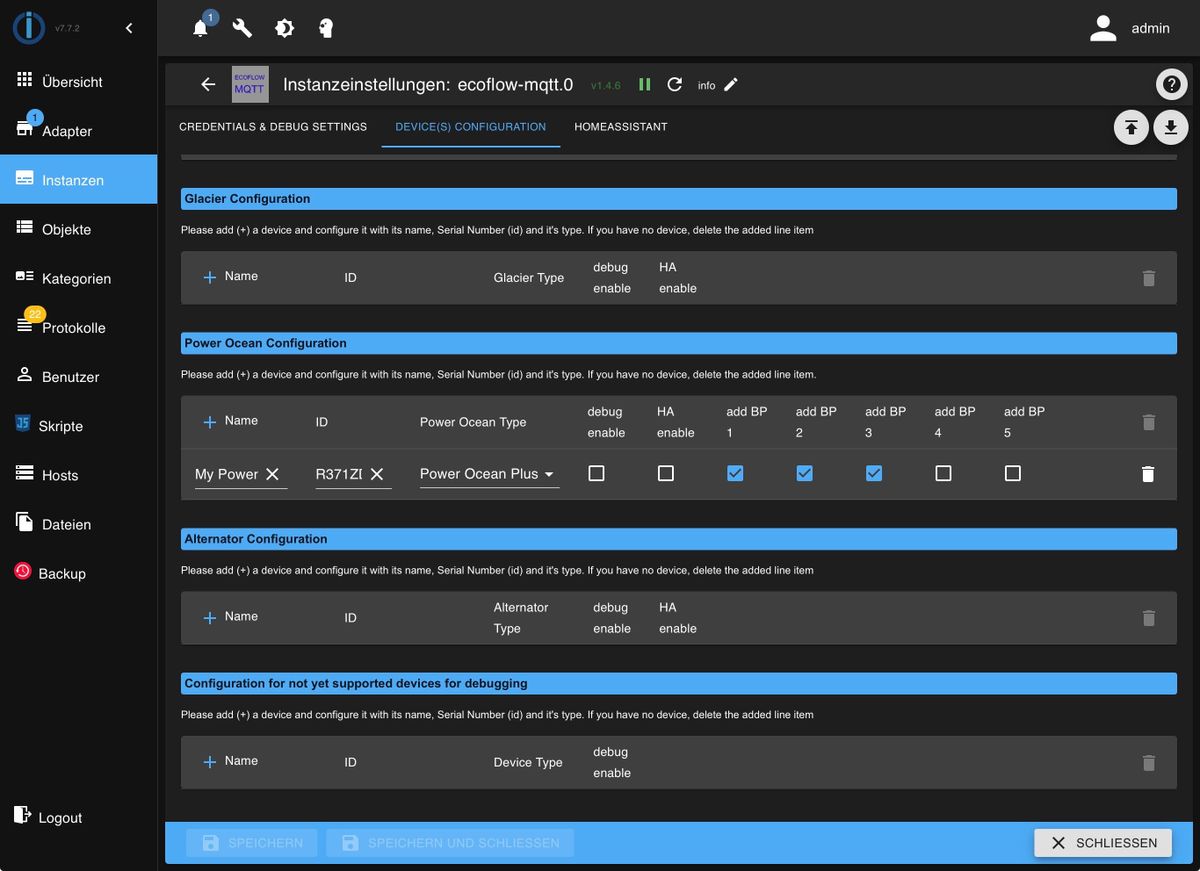Delete the My Power Ocean row
This screenshot has height=871, width=1200.
[x=1148, y=474]
